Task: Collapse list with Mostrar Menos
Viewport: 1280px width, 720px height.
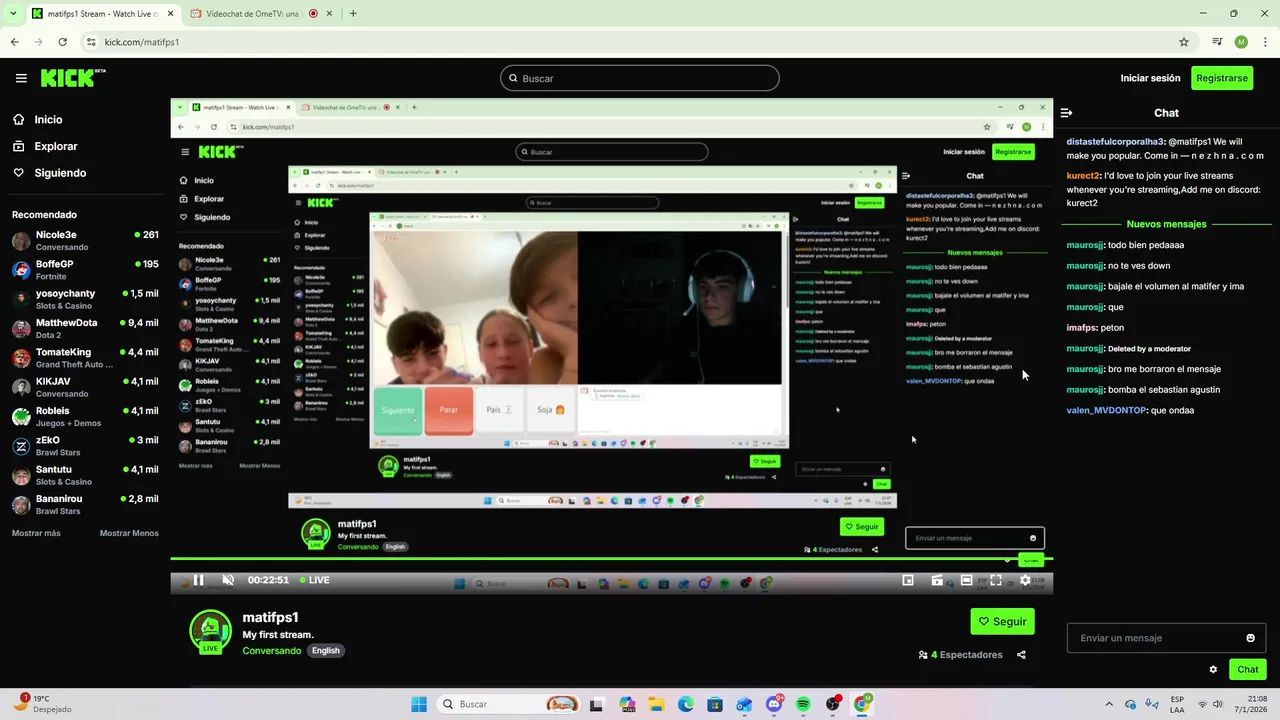Action: (x=129, y=533)
